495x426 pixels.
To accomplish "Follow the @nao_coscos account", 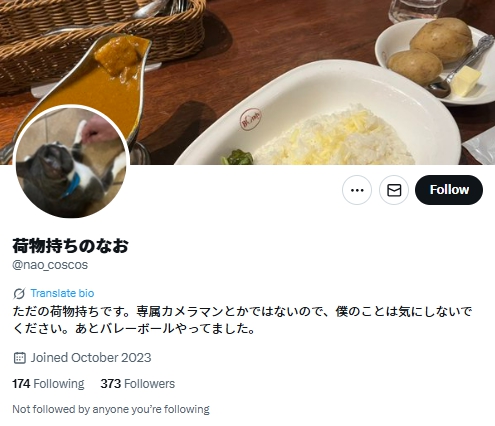I will pos(449,190).
